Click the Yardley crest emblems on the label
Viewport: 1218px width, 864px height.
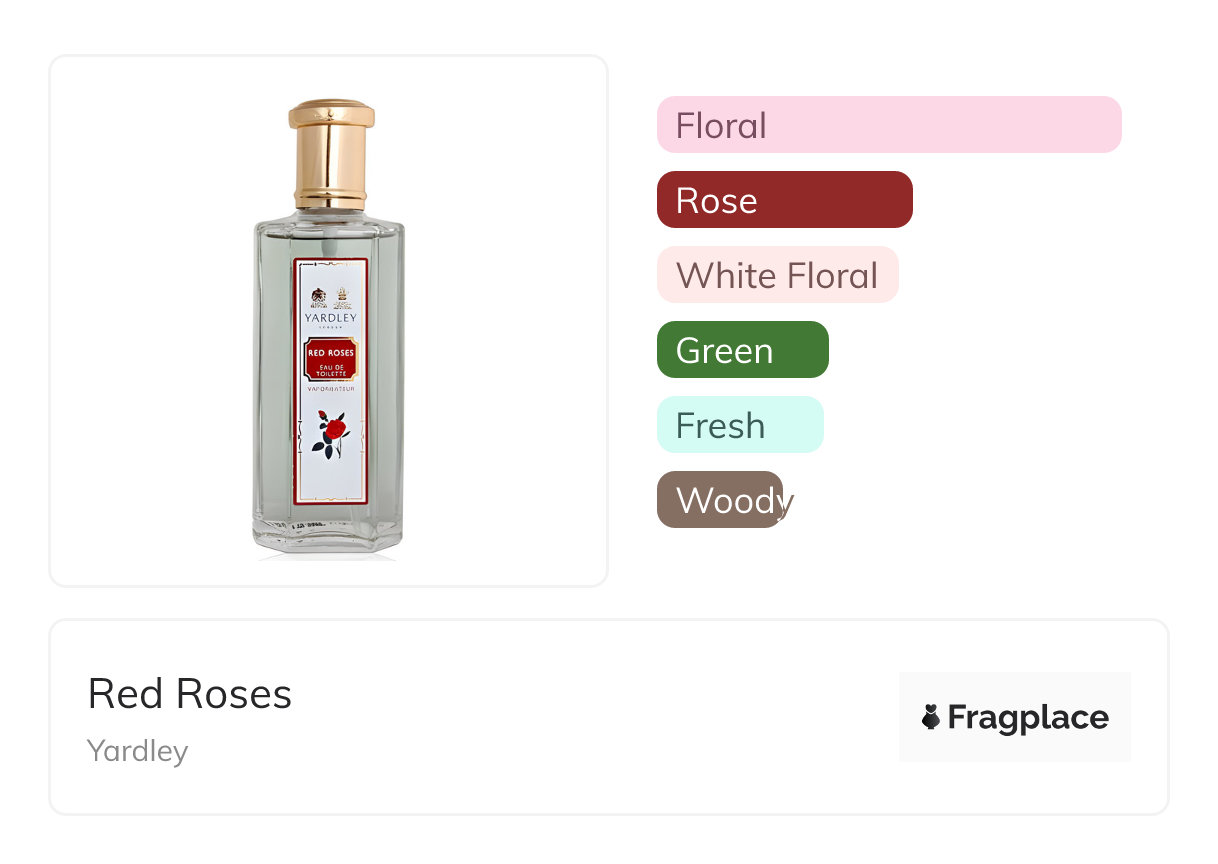[x=331, y=296]
